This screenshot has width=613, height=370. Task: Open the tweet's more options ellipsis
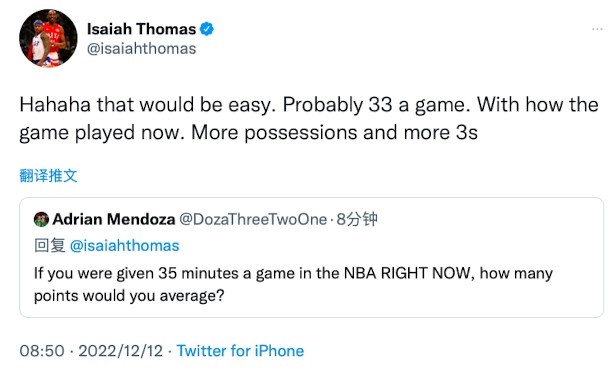point(597,29)
